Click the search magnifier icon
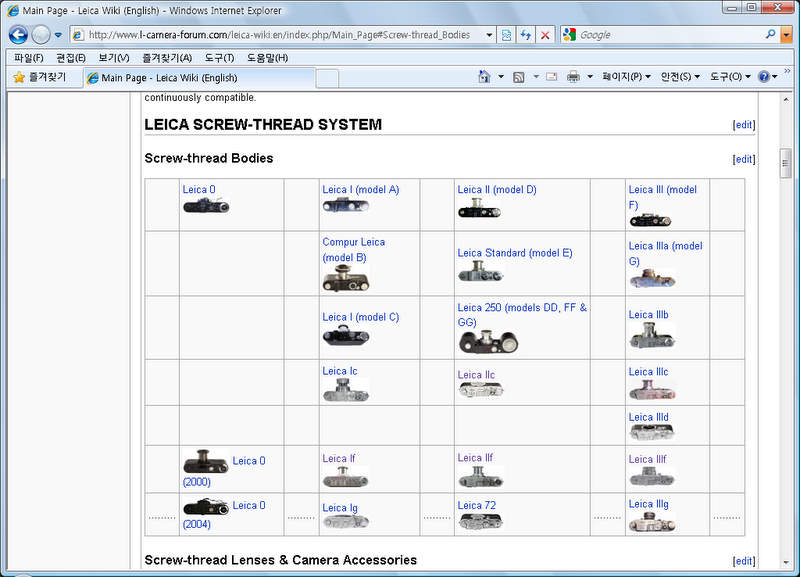 coord(770,34)
